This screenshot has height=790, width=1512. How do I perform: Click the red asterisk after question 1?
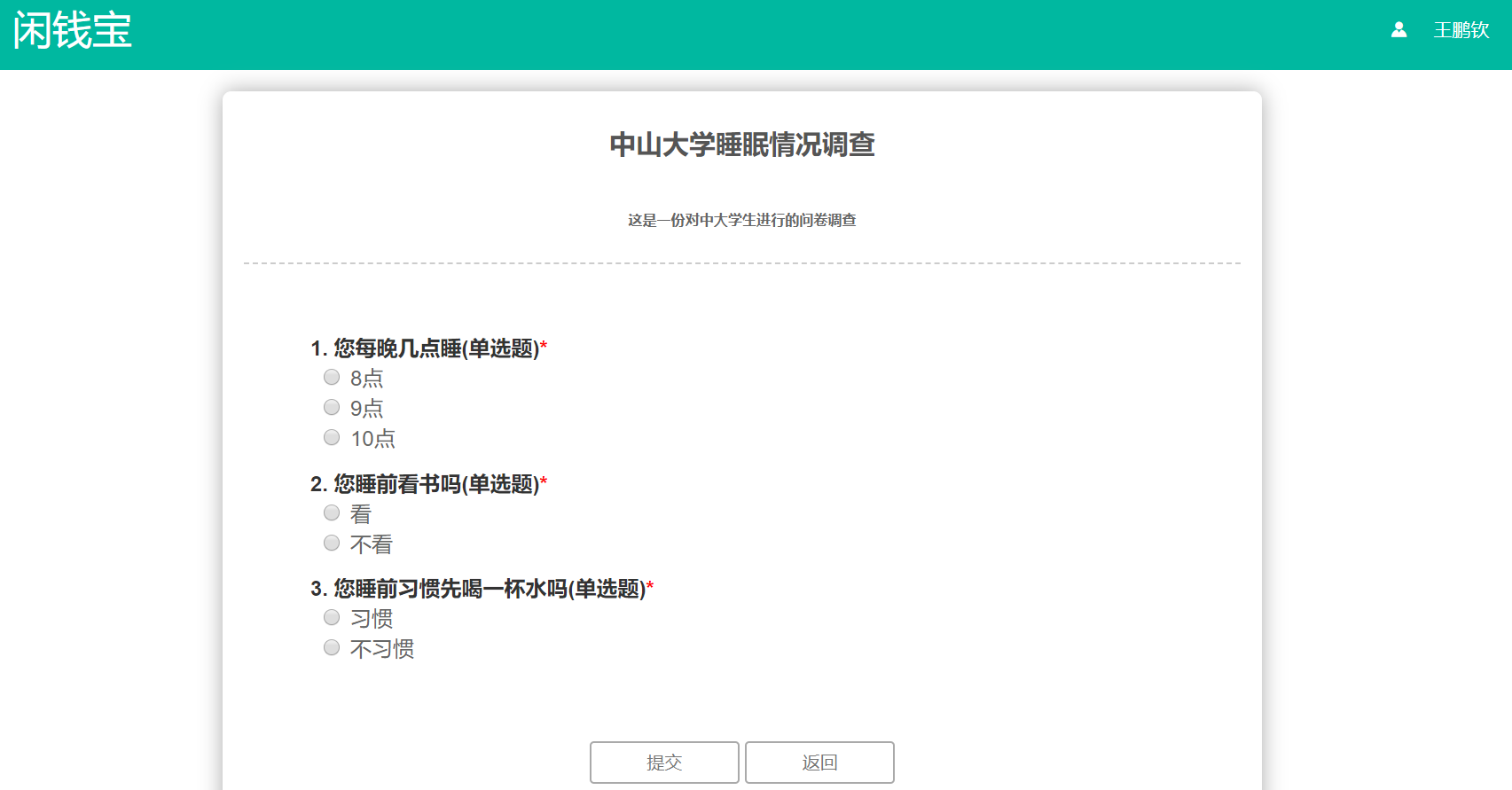544,345
